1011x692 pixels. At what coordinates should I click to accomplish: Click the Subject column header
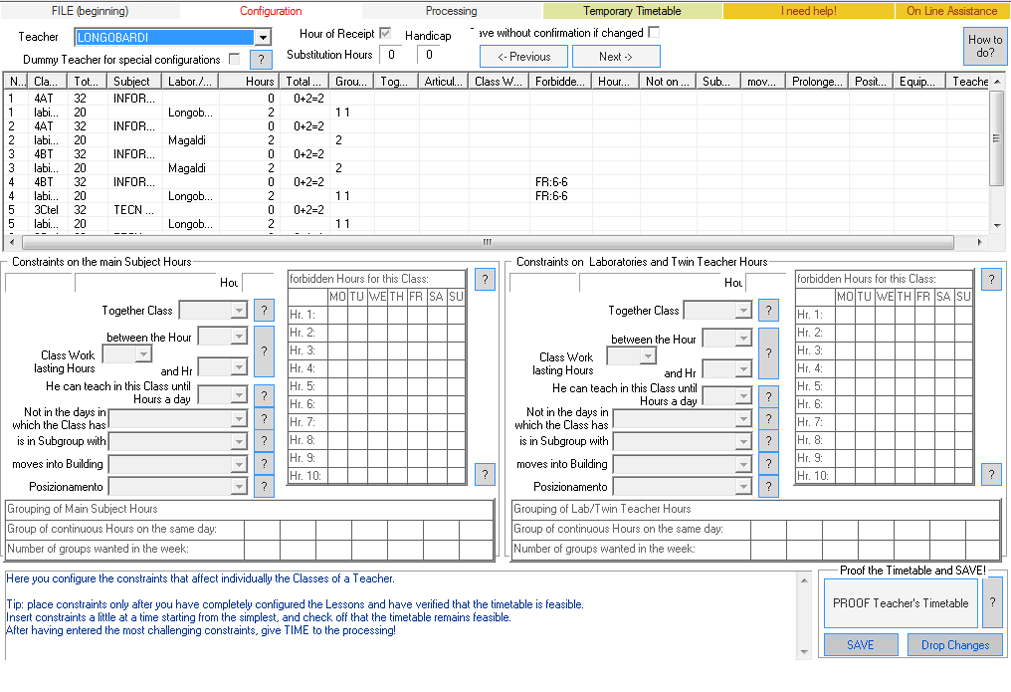135,81
